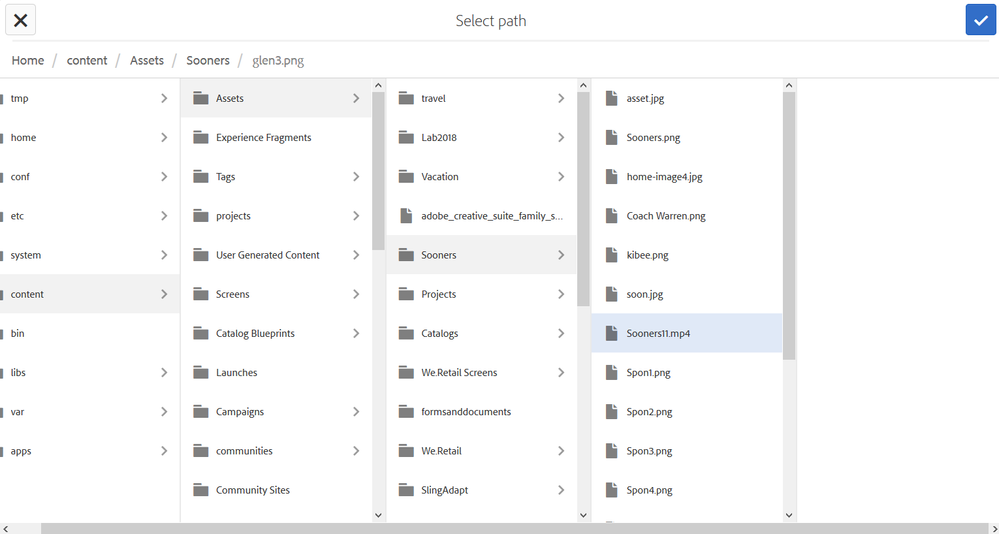Go to Home in the breadcrumb
The height and width of the screenshot is (534, 999).
point(28,61)
